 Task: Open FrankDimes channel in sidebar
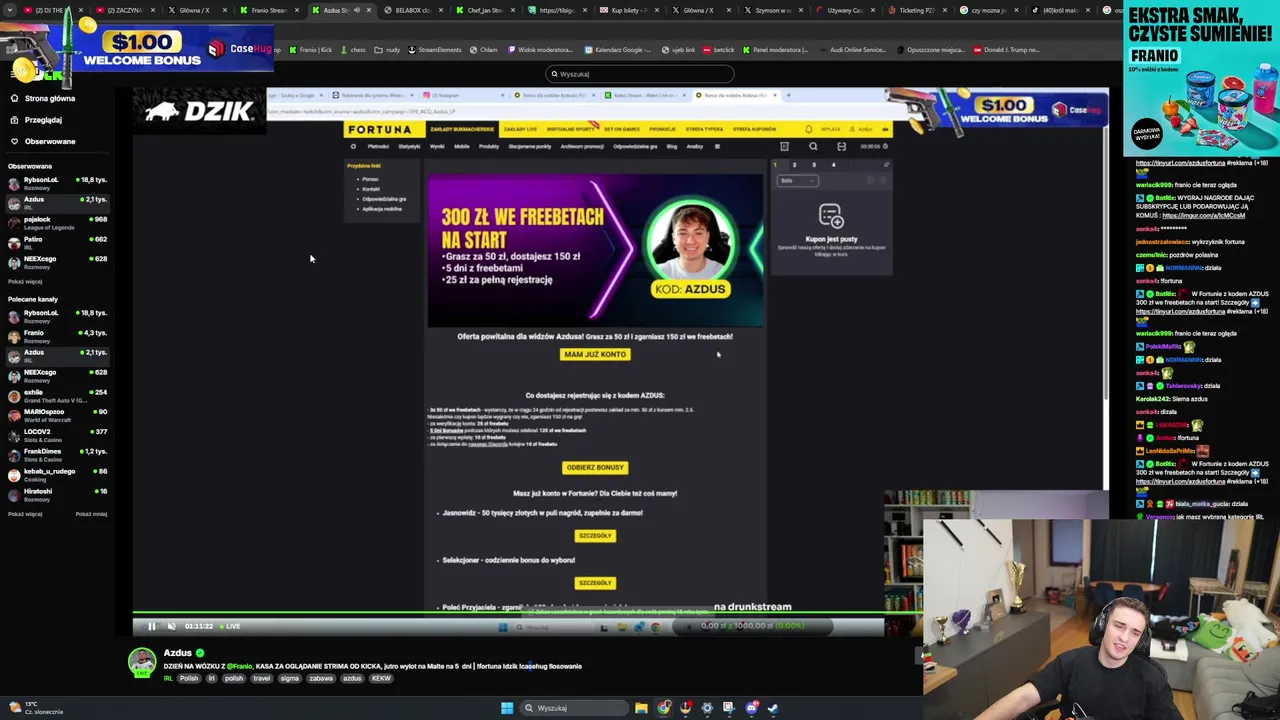click(x=58, y=455)
